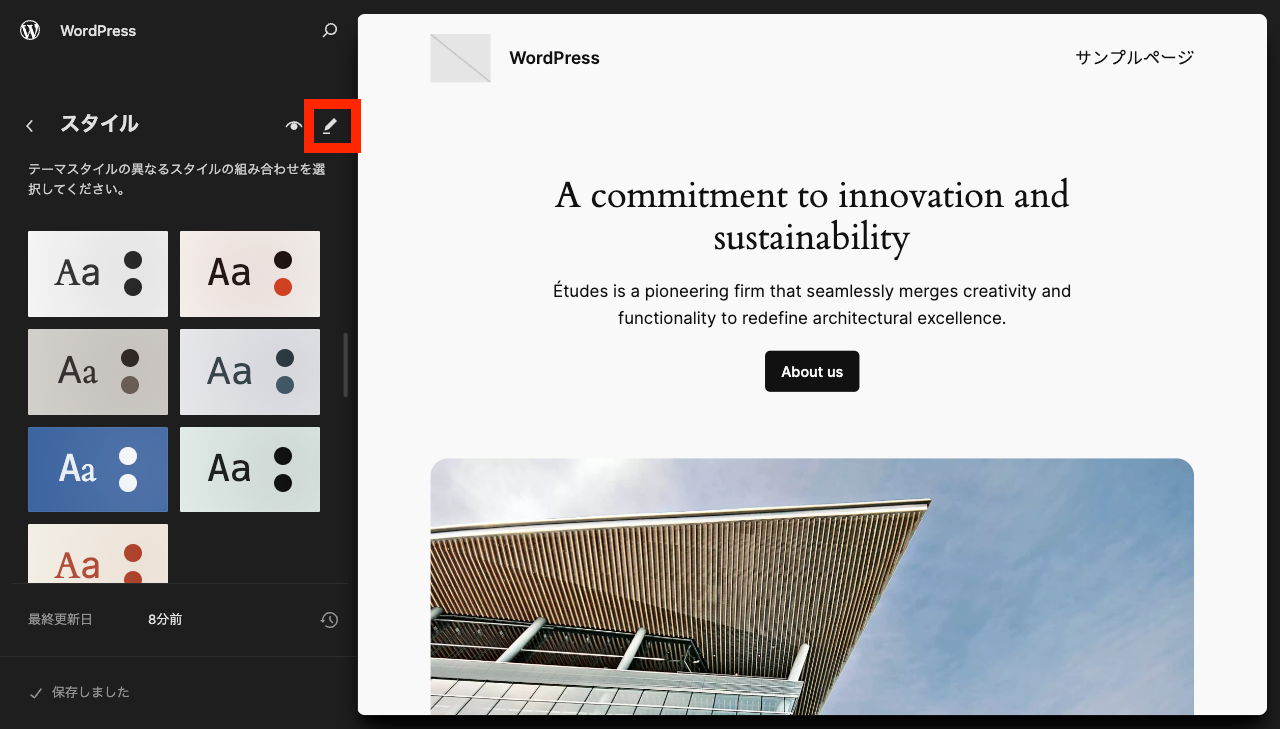Image resolution: width=1280 pixels, height=729 pixels.
Task: Click the WordPress logo icon
Action: click(30, 30)
